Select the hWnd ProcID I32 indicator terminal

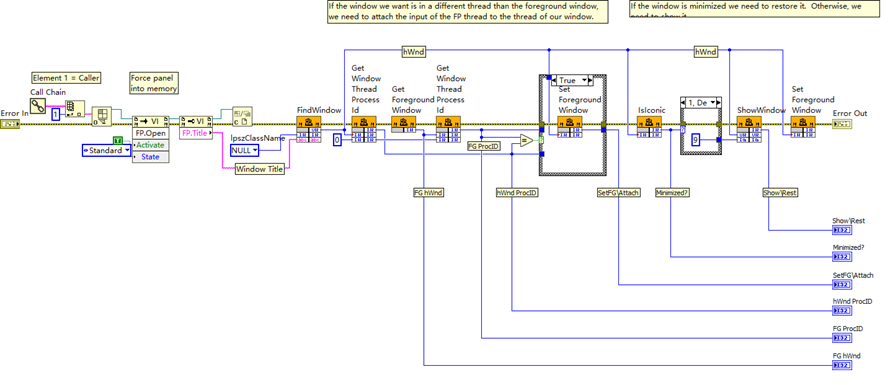(x=841, y=311)
